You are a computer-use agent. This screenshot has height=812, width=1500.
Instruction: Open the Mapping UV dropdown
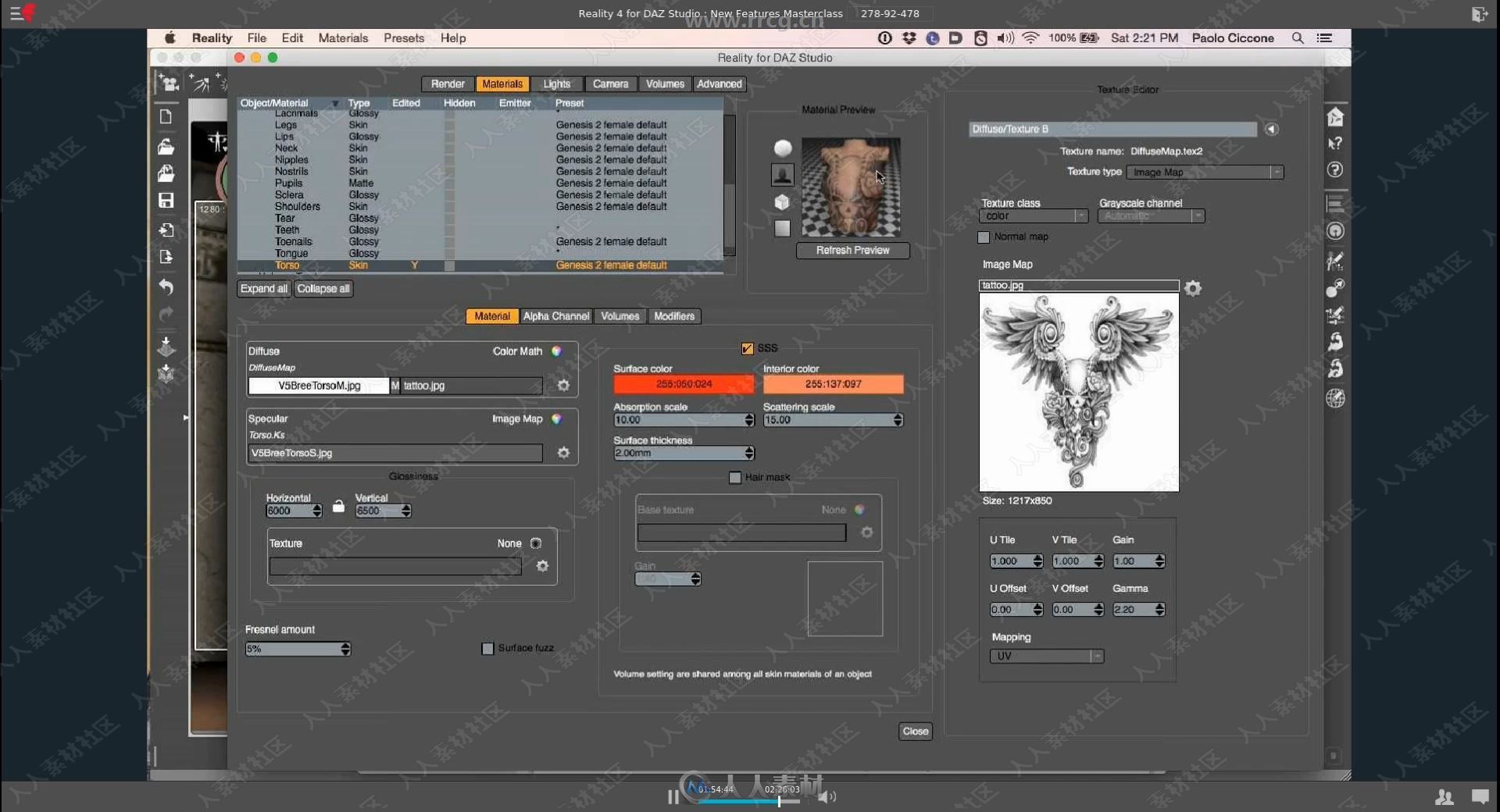[1047, 657]
